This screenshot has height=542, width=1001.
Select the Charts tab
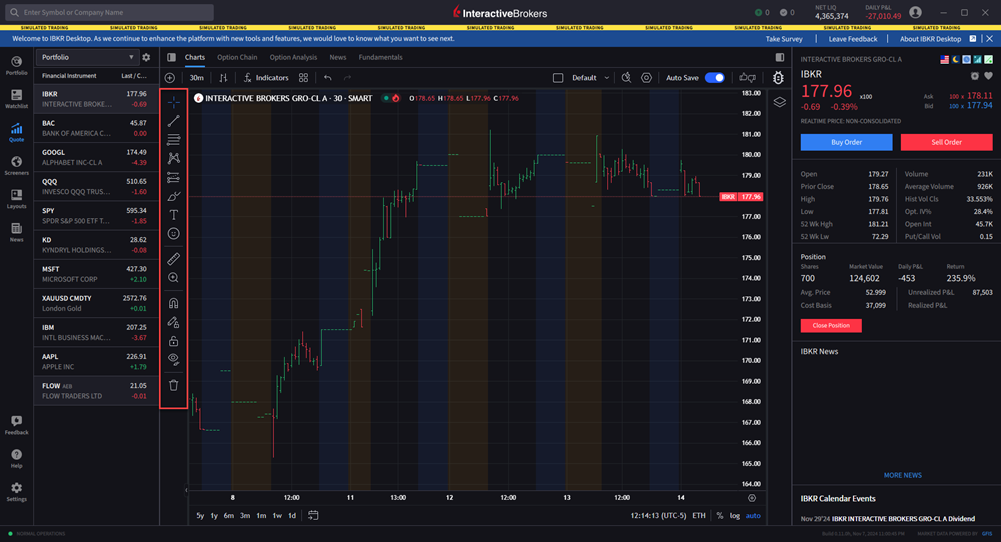[195, 57]
